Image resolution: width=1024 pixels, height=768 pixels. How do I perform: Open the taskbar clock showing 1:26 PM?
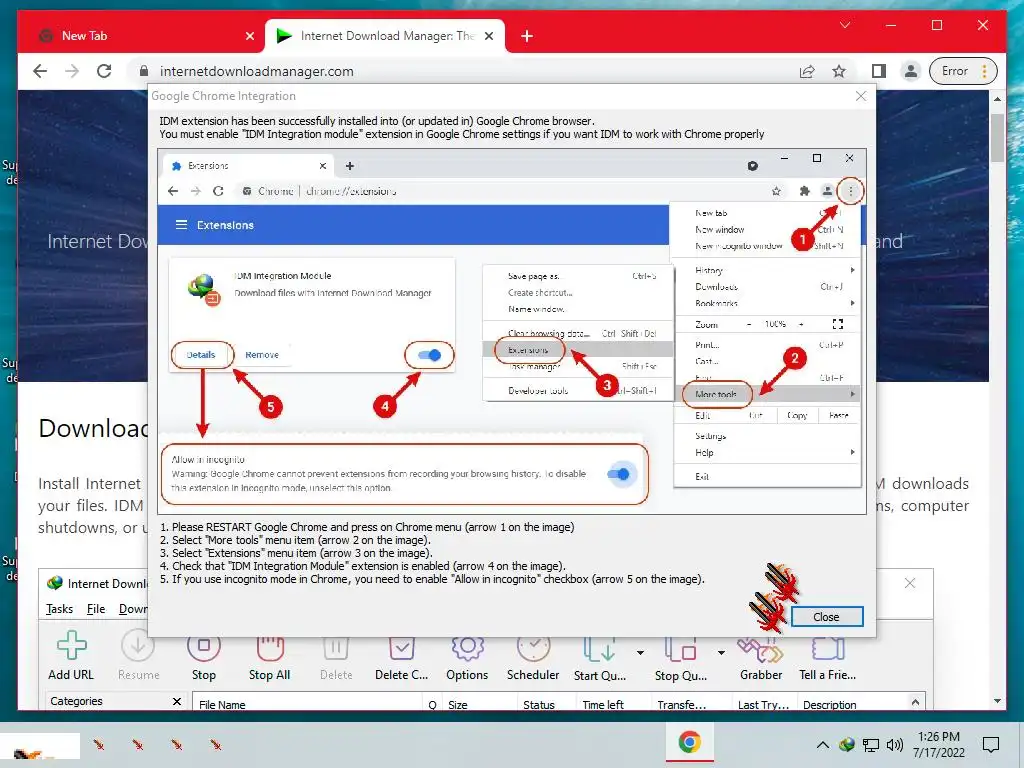click(938, 744)
